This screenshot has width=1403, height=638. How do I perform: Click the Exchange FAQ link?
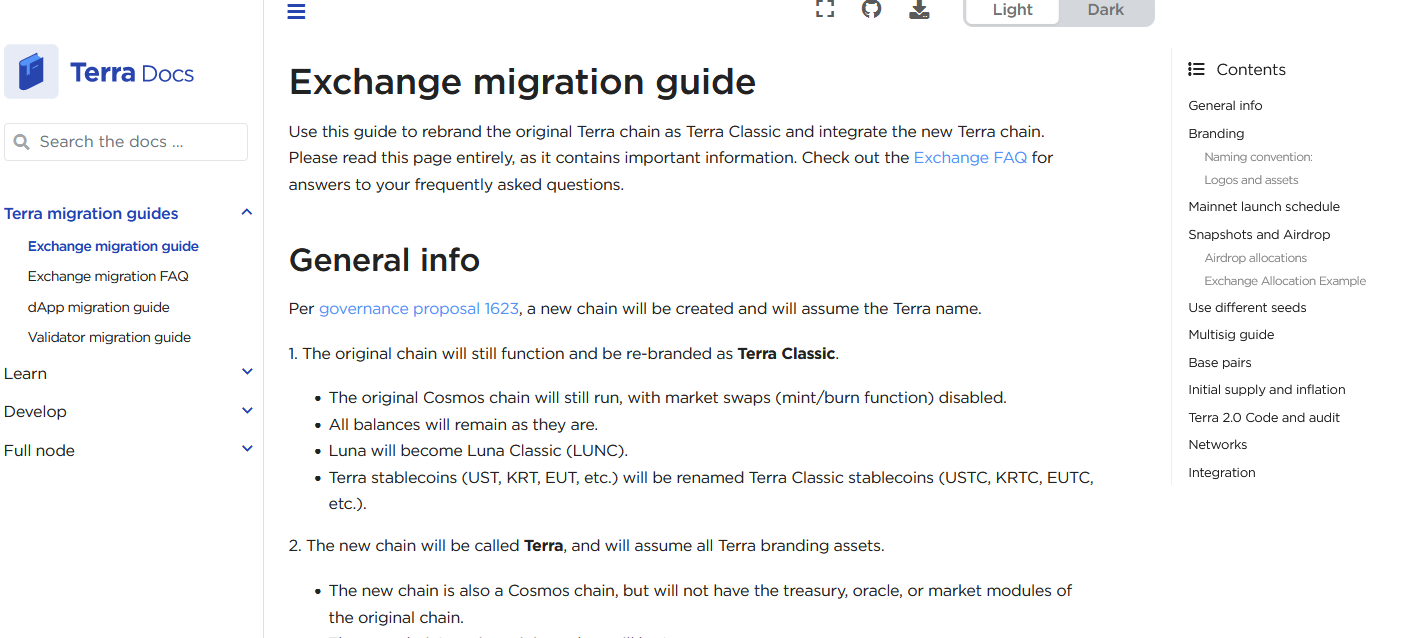[x=970, y=158]
